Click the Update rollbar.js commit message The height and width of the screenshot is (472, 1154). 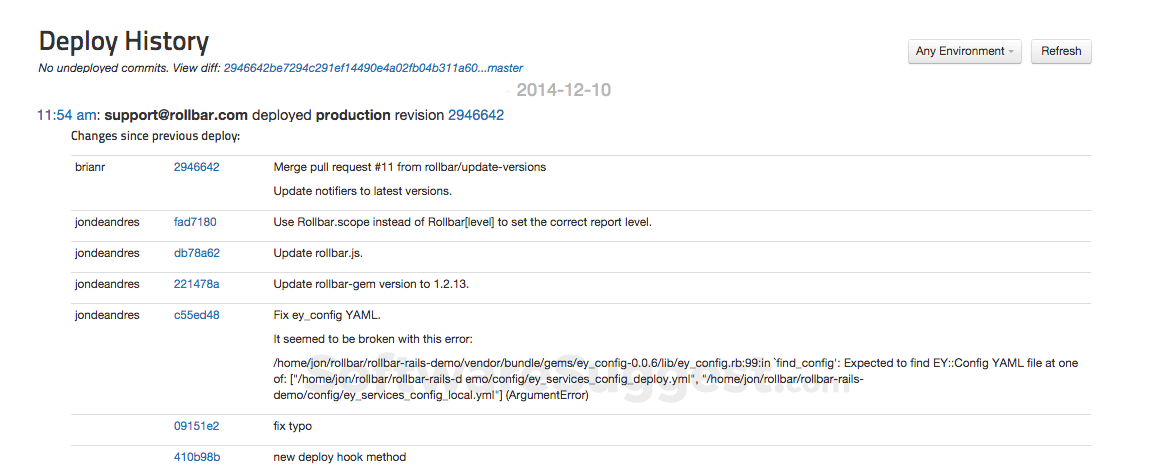[x=318, y=253]
